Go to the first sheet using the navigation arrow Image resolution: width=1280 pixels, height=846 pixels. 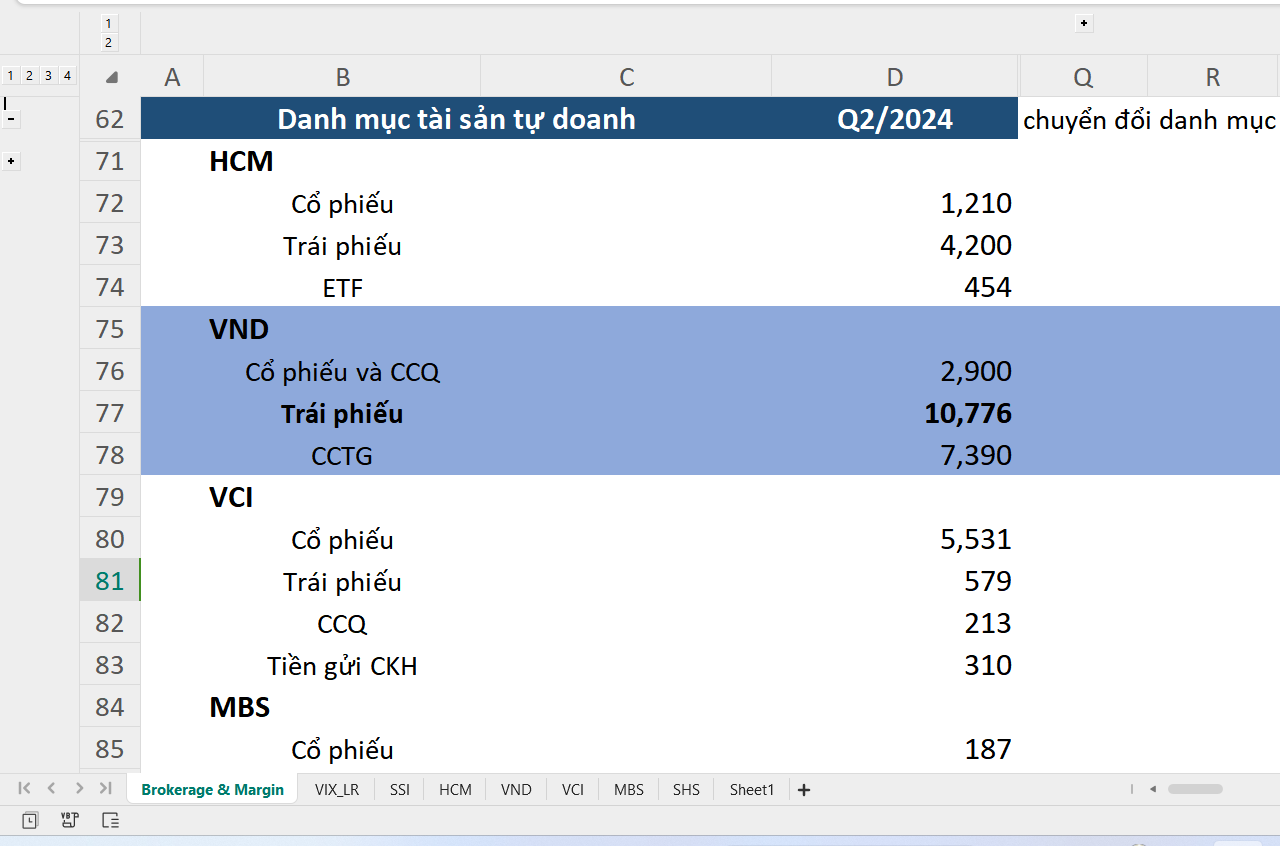[x=24, y=789]
